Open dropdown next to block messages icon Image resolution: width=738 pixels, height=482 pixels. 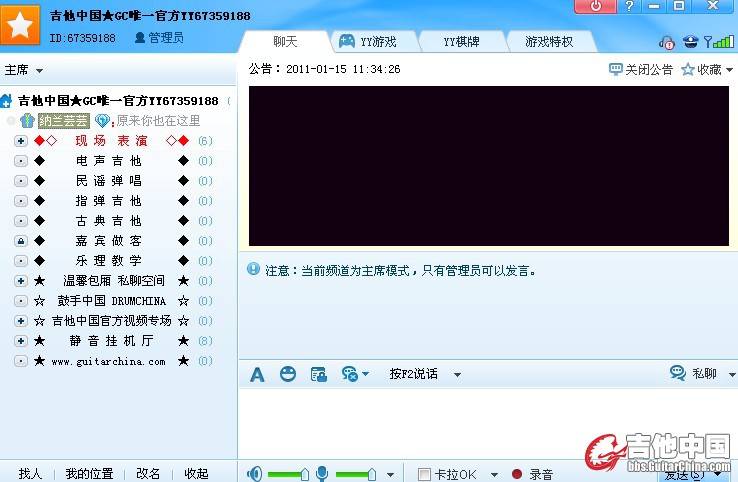pos(366,374)
